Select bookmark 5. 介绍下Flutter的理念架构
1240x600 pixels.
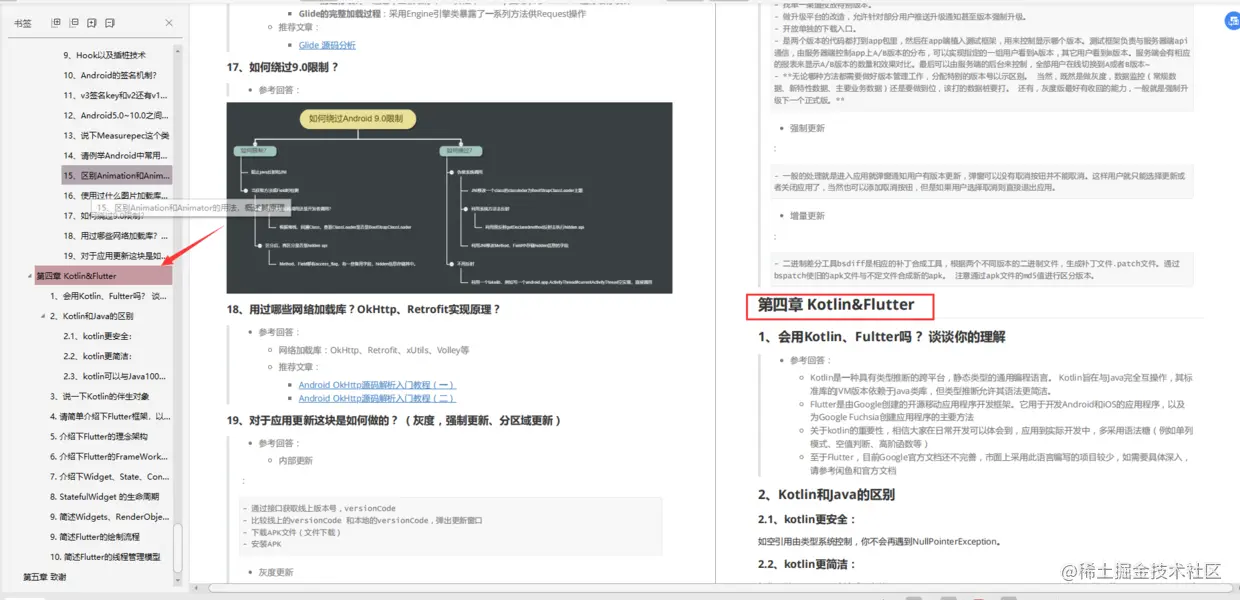tap(98, 436)
